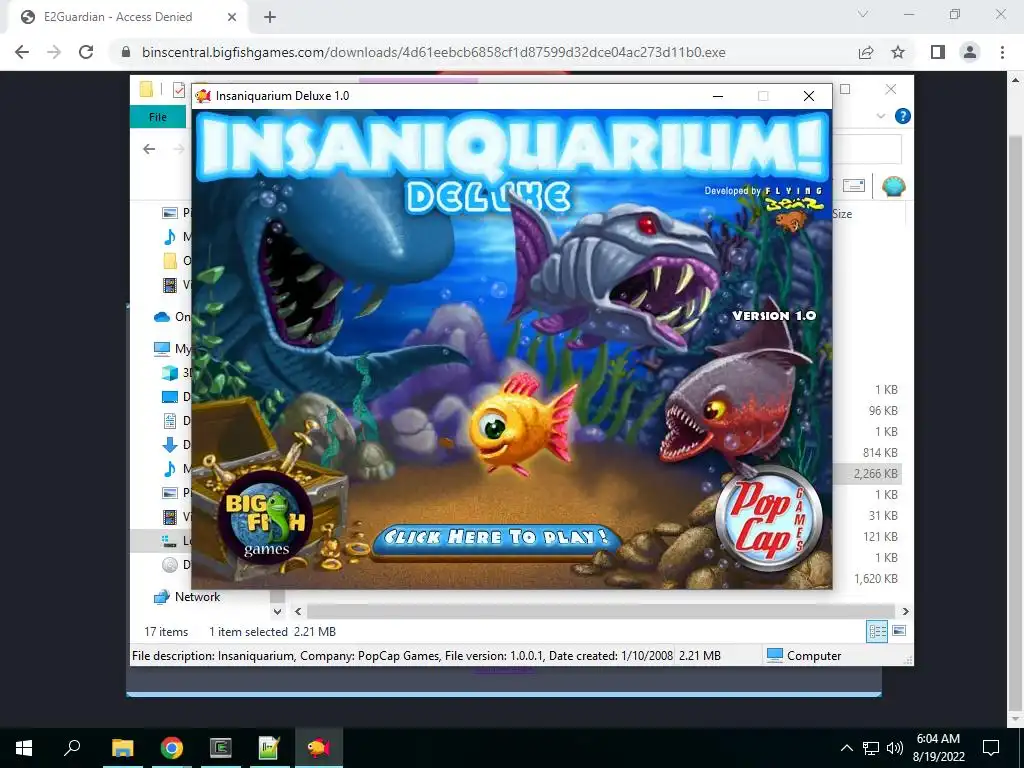
Task: Click the Chrome back button
Action: pos(22,52)
